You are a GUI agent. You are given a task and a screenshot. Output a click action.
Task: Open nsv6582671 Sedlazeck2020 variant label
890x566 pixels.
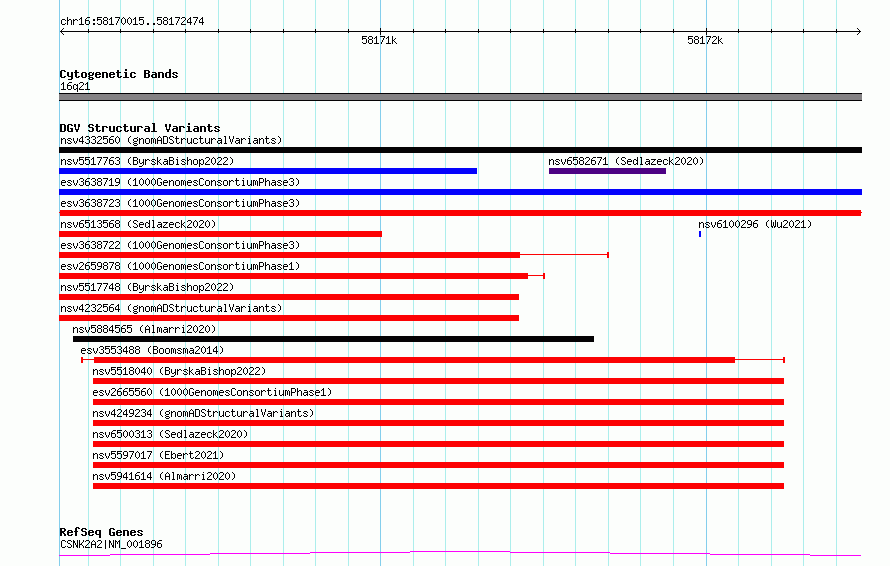[x=626, y=161]
